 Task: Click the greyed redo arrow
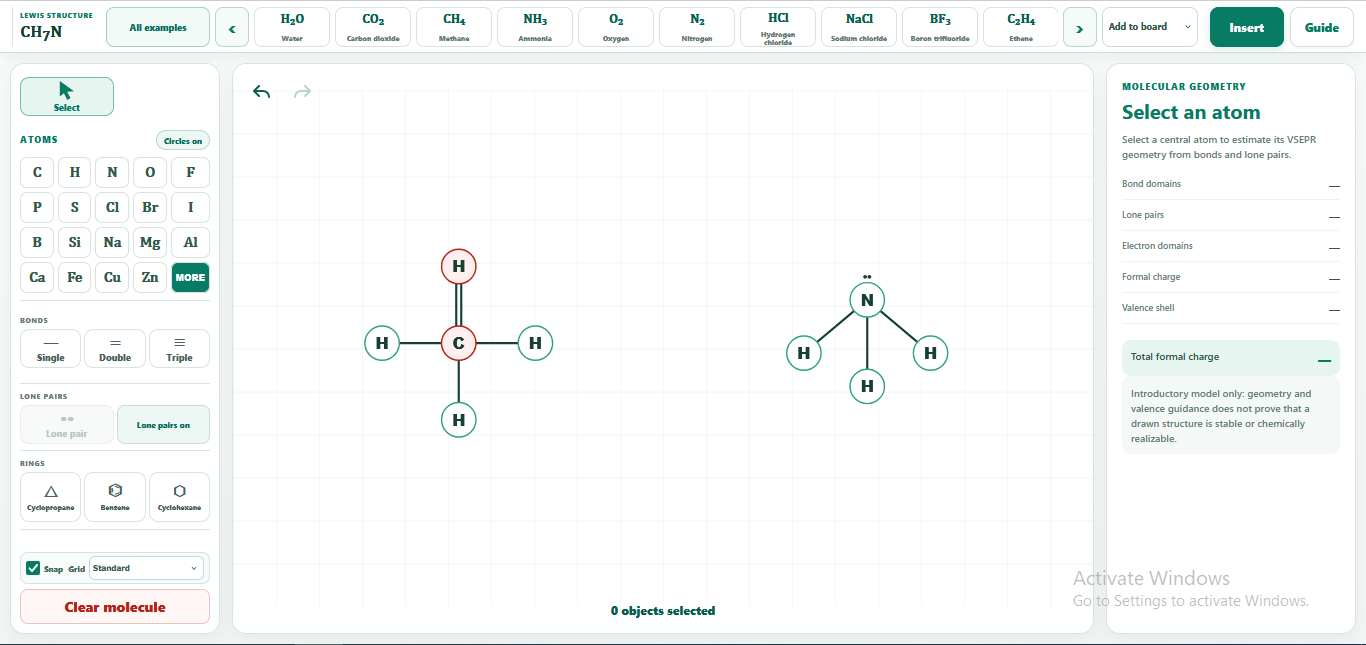[x=302, y=92]
